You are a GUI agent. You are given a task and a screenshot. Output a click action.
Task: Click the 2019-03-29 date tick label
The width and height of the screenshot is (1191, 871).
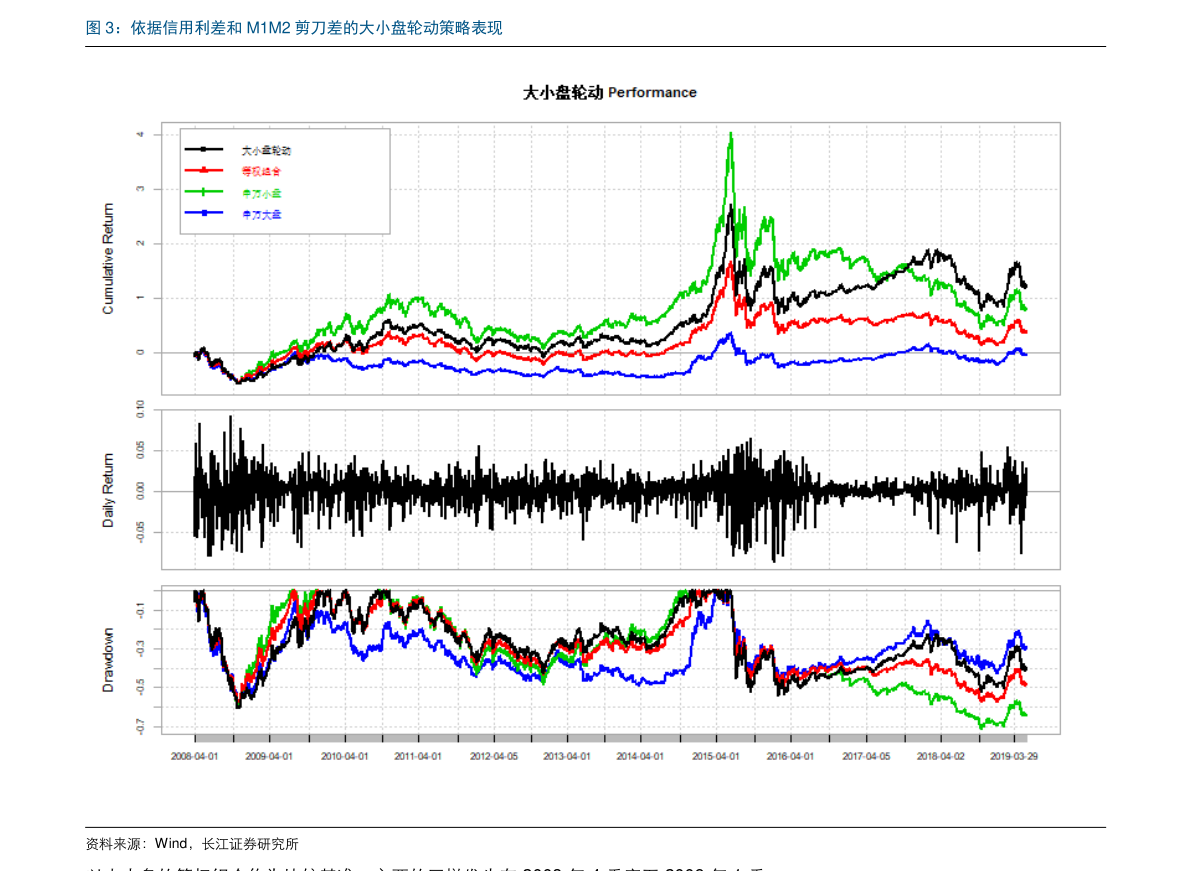1014,757
